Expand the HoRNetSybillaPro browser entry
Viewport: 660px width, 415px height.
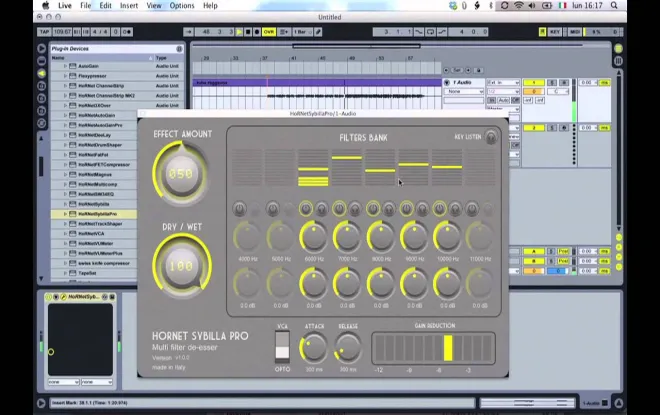point(65,214)
